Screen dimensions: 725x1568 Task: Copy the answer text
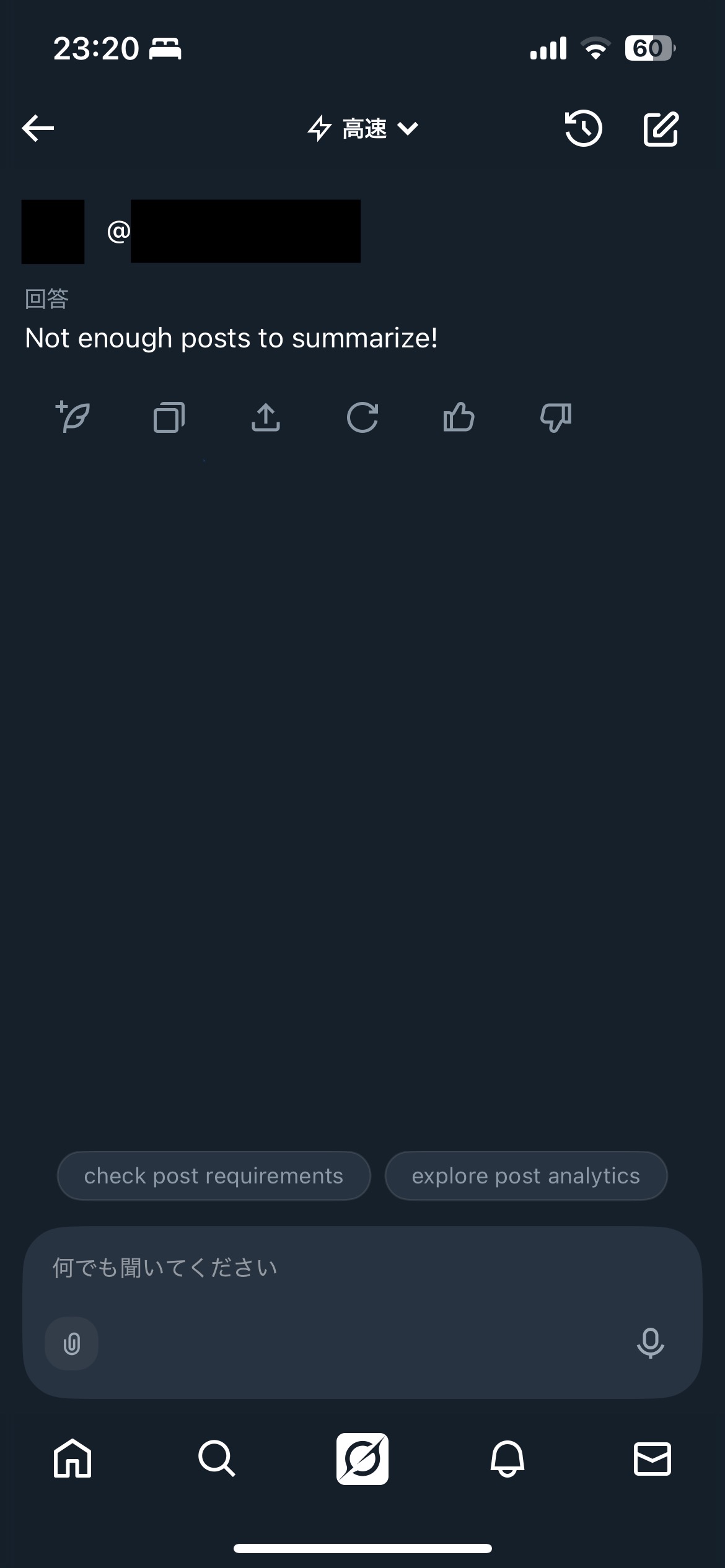point(169,417)
